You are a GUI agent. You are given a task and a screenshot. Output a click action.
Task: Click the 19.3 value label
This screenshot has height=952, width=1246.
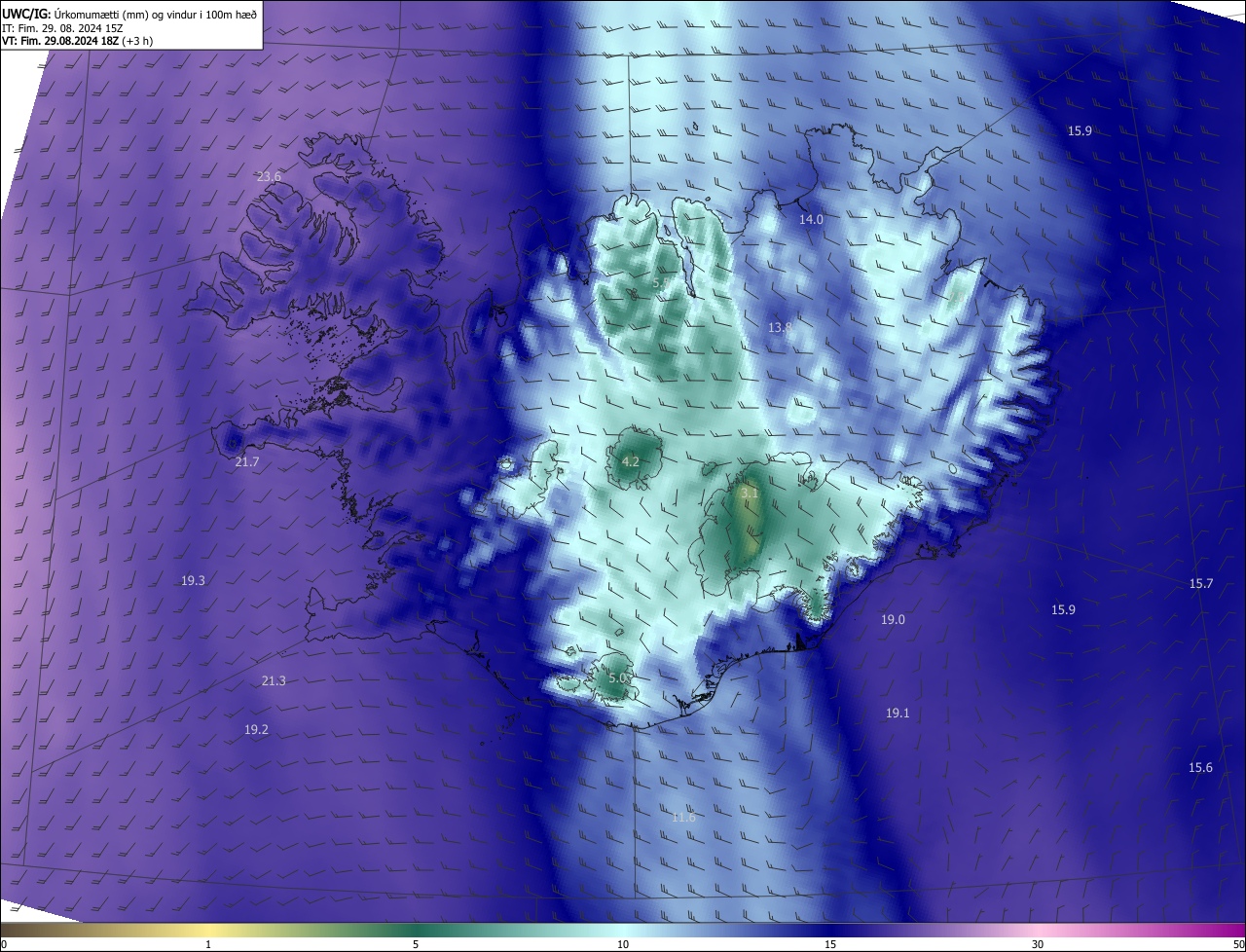click(x=193, y=580)
